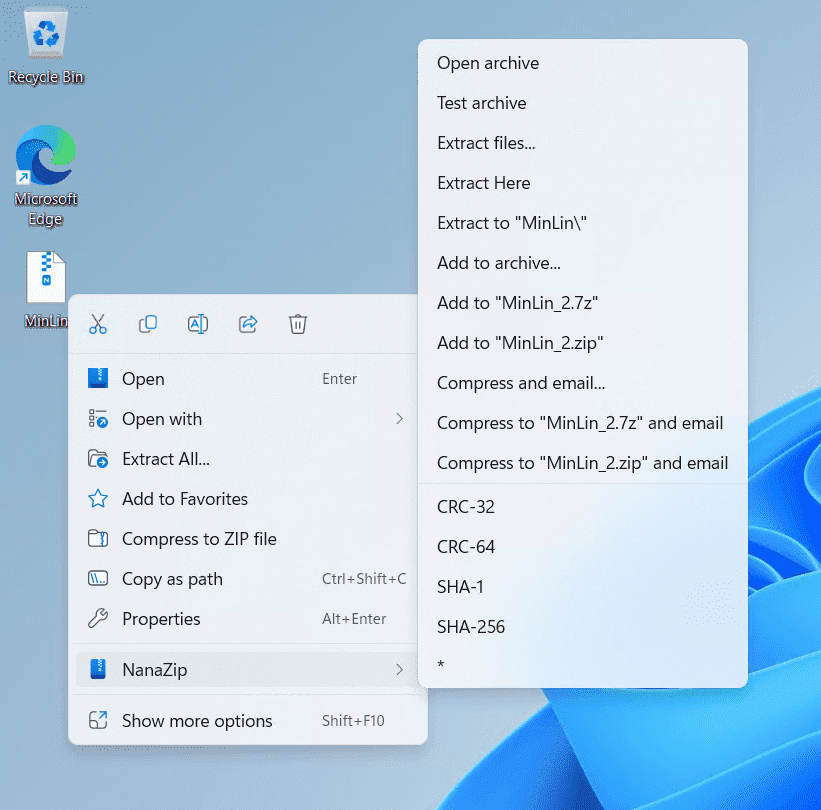821x810 pixels.
Task: Click the Copy icon in context menu
Action: [148, 324]
